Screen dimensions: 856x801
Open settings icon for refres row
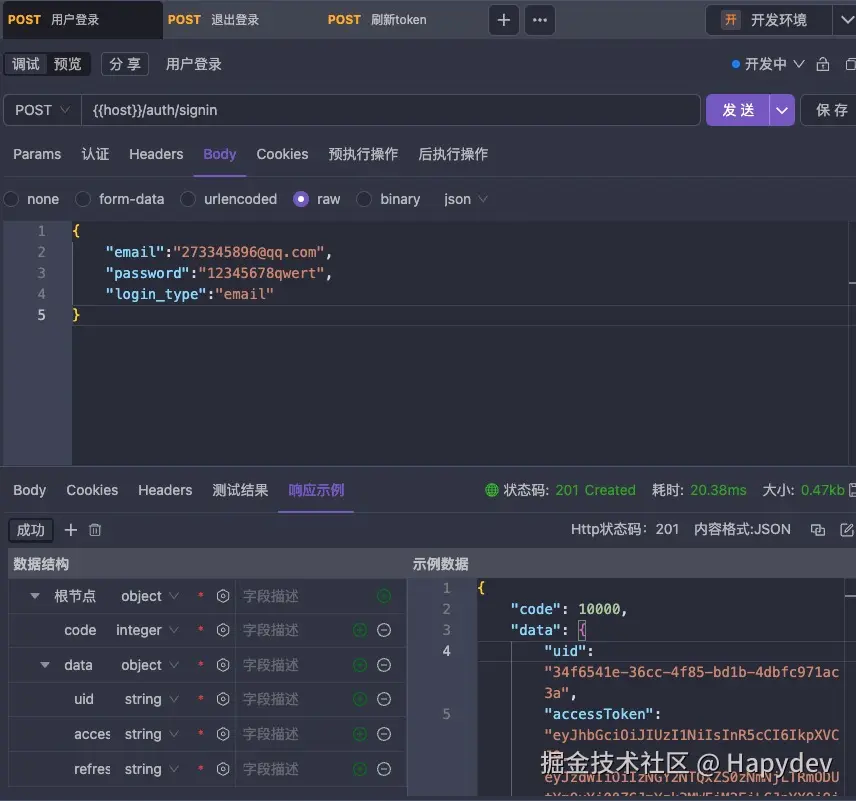223,769
